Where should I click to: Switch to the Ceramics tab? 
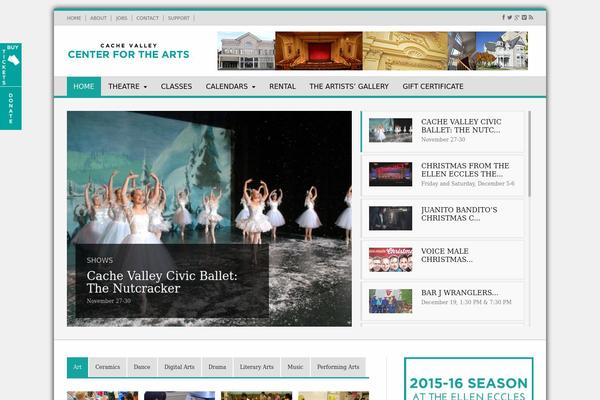[x=108, y=367]
